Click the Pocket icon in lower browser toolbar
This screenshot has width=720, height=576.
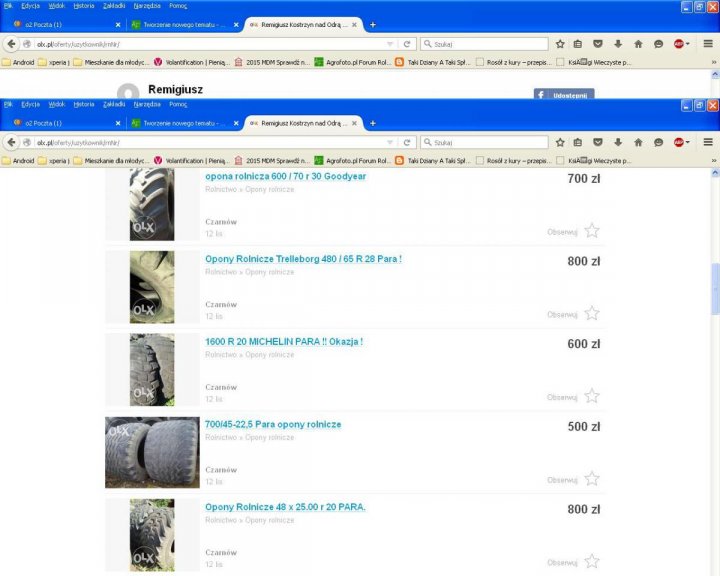[x=597, y=143]
